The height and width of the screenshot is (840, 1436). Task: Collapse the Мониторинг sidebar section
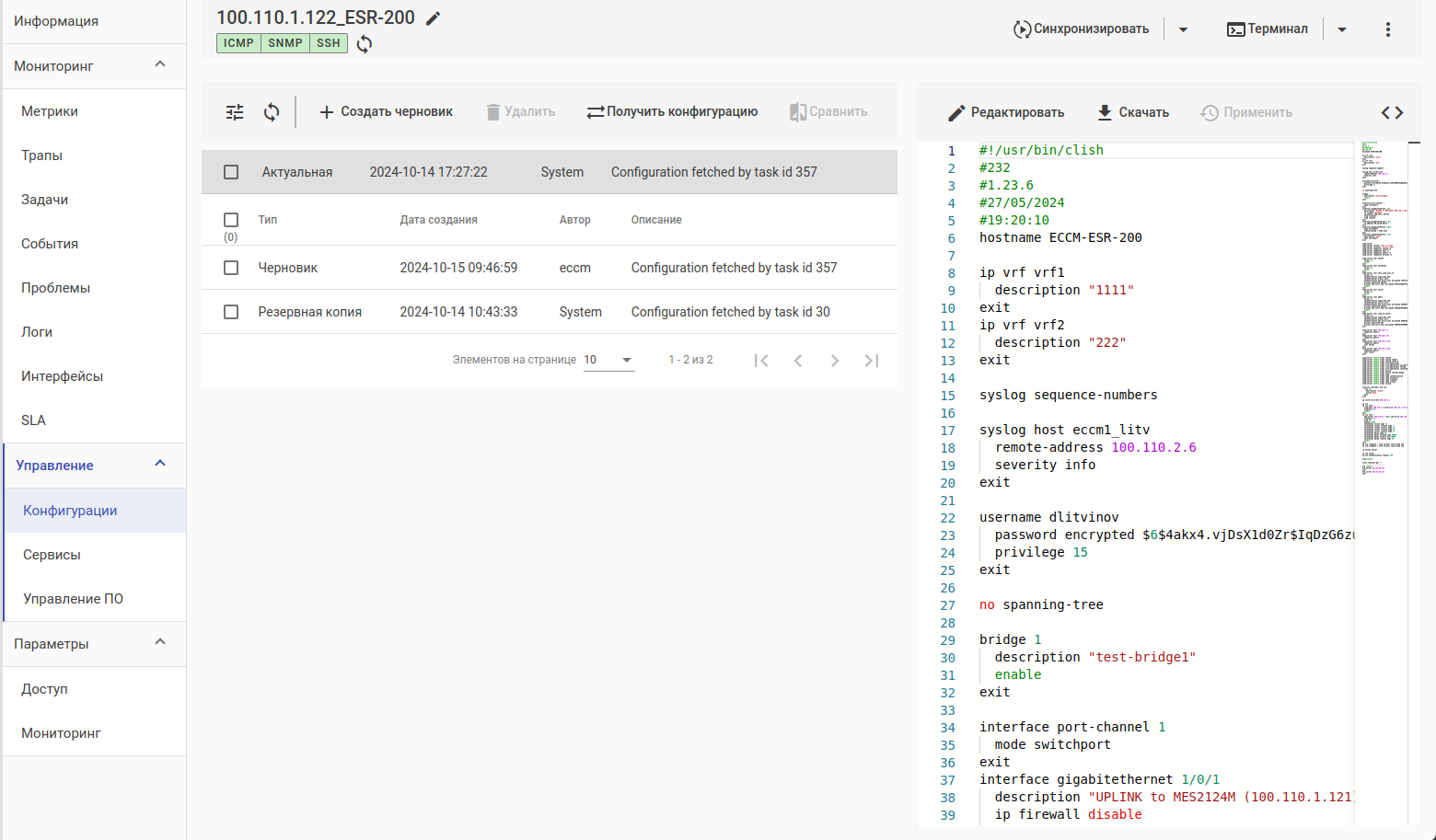(x=160, y=64)
